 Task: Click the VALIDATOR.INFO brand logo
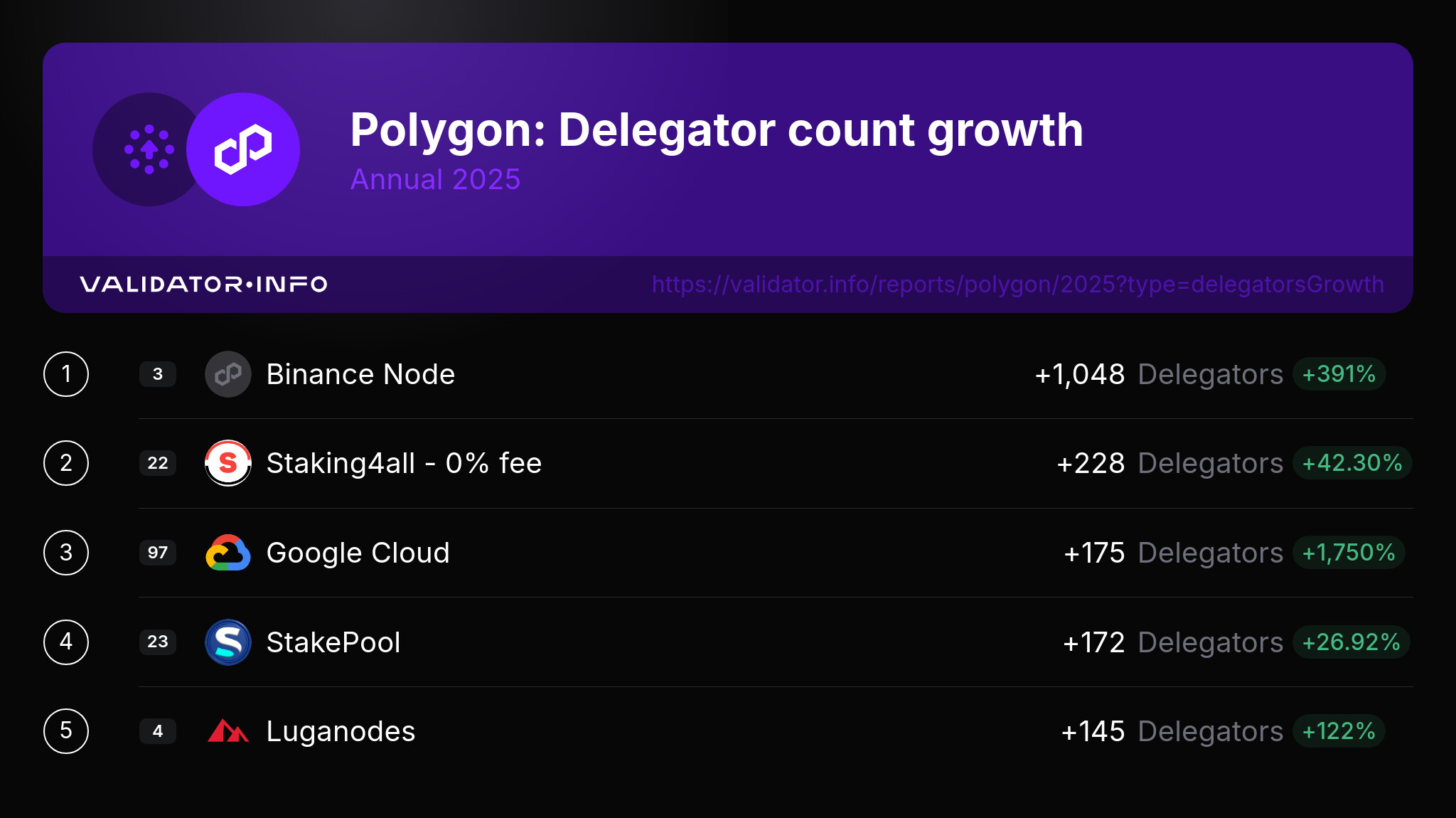pos(203,285)
